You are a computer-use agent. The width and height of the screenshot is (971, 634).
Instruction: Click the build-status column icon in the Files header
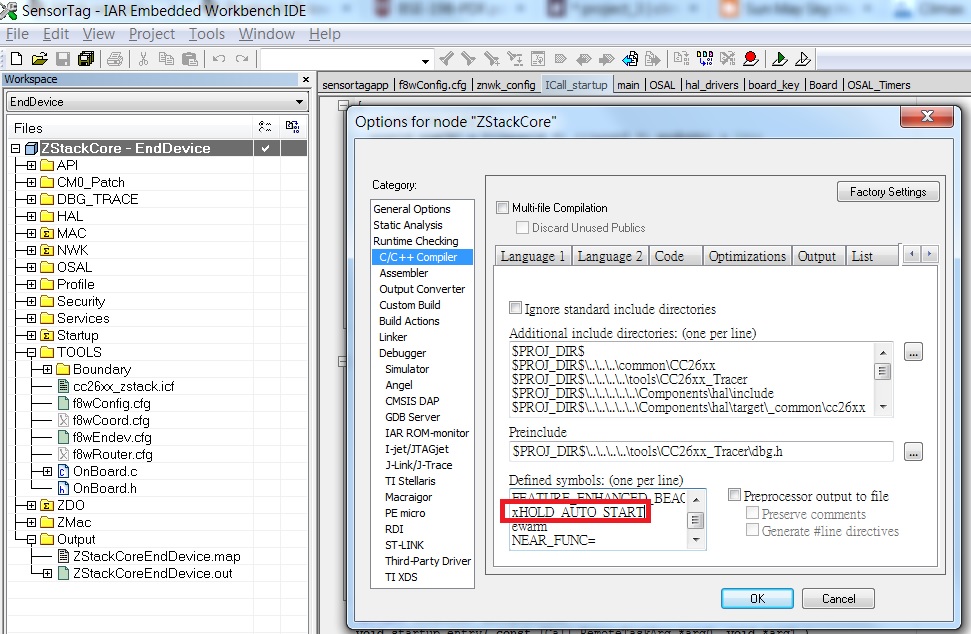(265, 128)
